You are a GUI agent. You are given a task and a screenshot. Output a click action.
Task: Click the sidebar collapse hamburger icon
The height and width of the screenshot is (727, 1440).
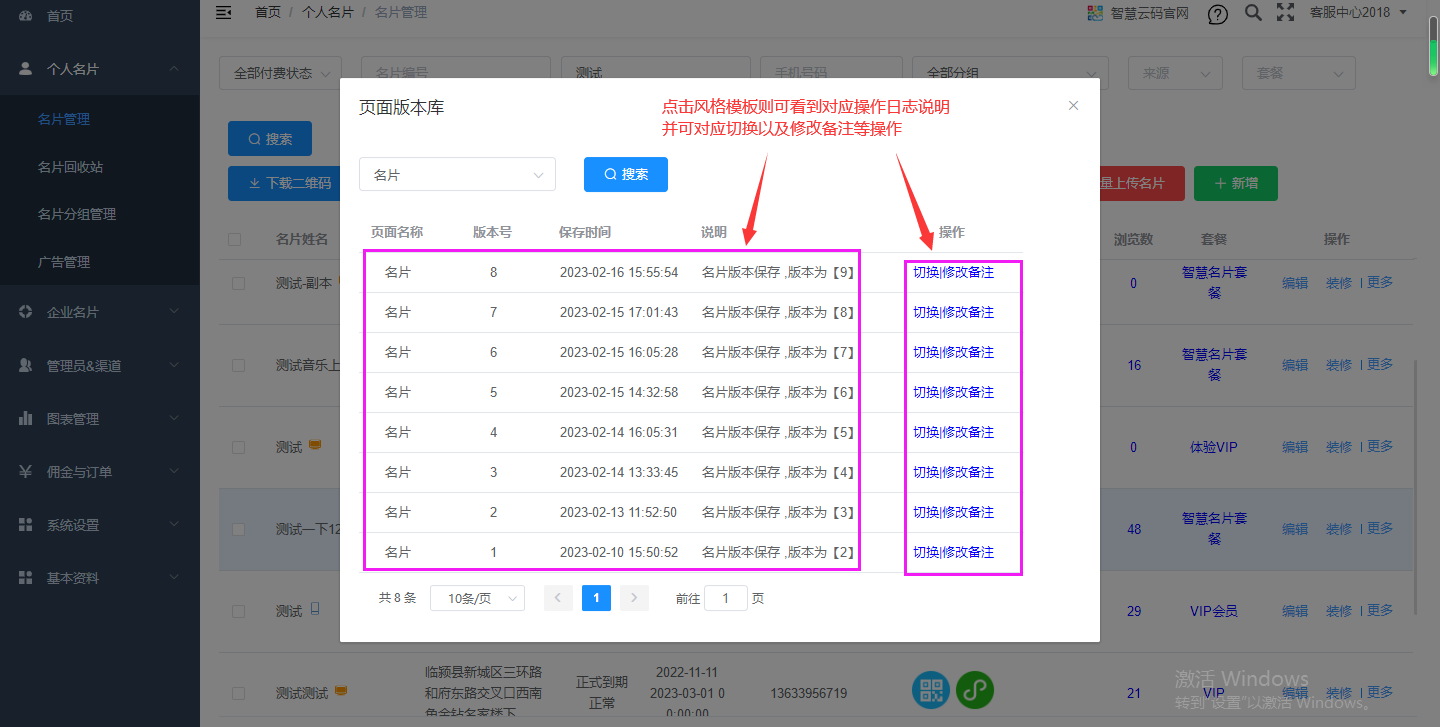tap(224, 12)
